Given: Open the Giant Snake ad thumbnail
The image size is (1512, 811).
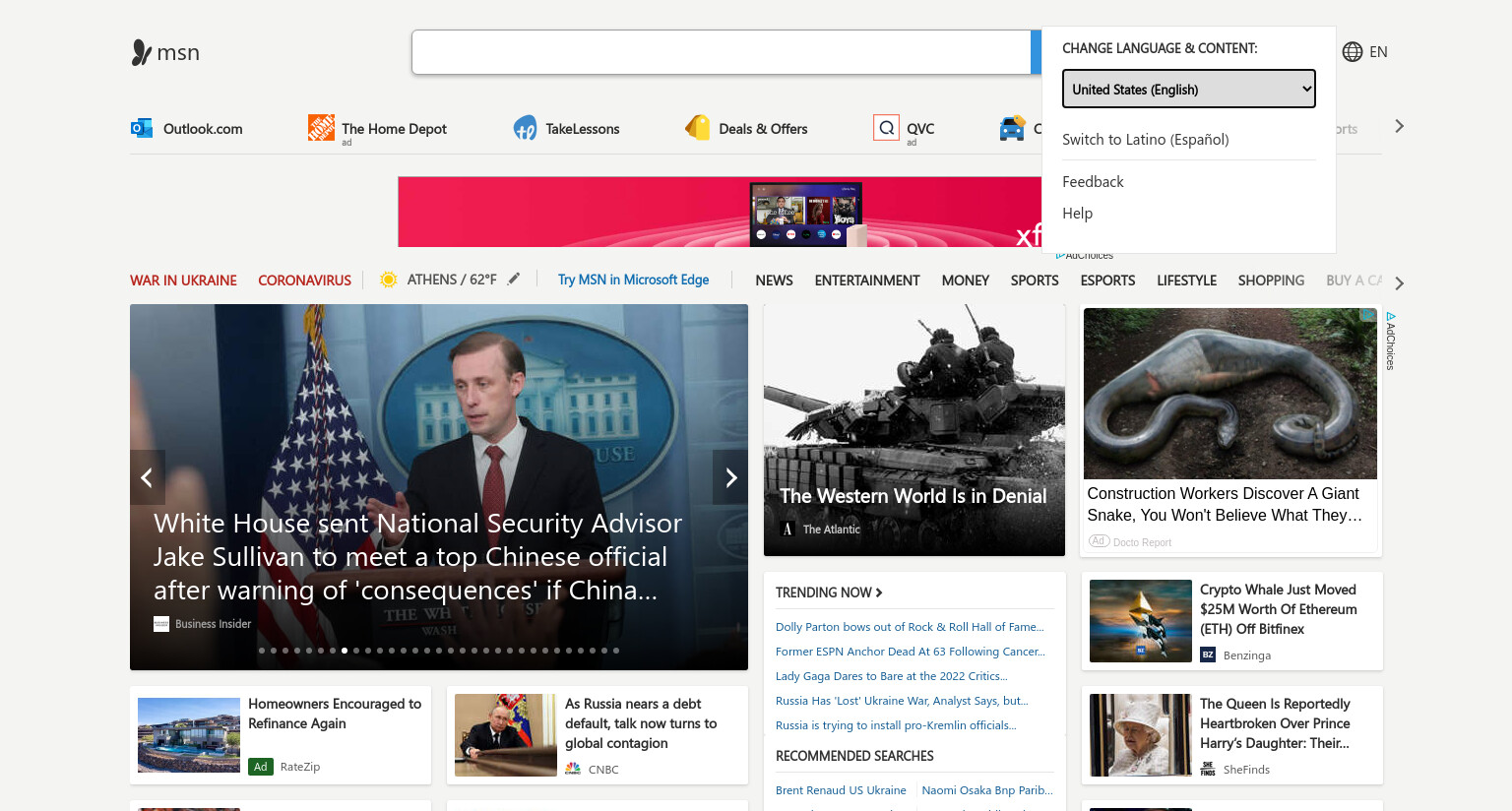Looking at the screenshot, I should point(1230,394).
